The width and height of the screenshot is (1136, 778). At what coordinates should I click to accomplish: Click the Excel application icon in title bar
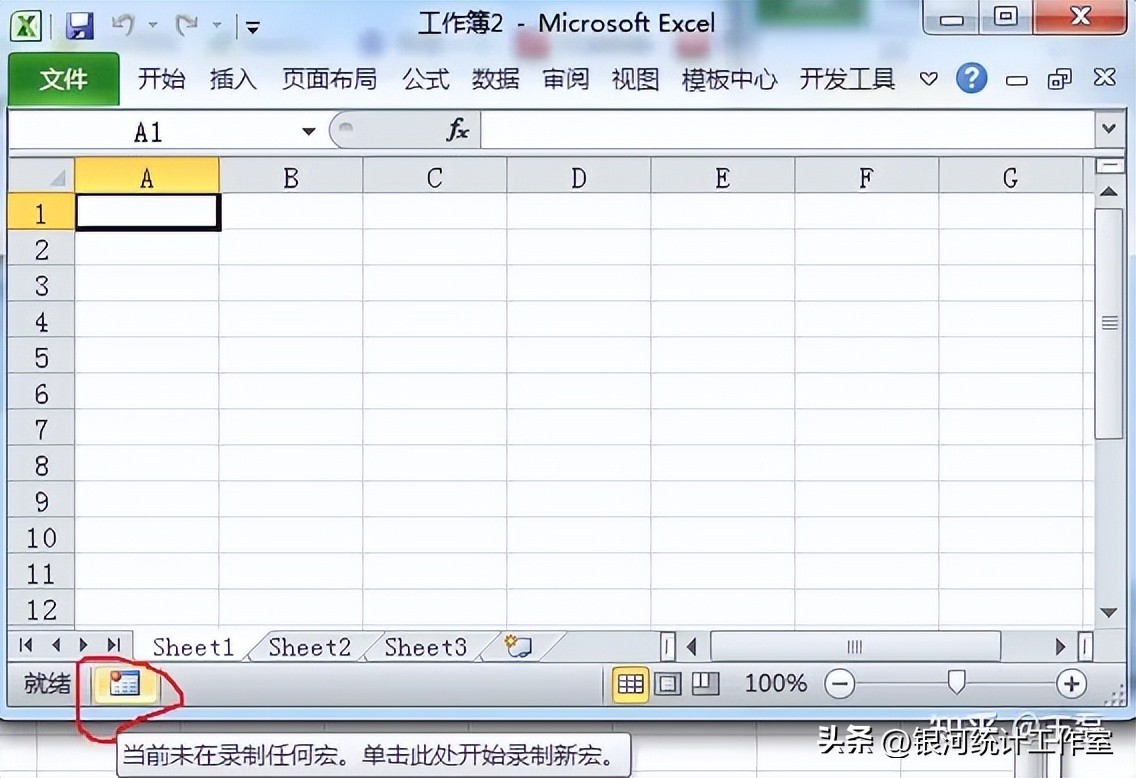point(27,27)
